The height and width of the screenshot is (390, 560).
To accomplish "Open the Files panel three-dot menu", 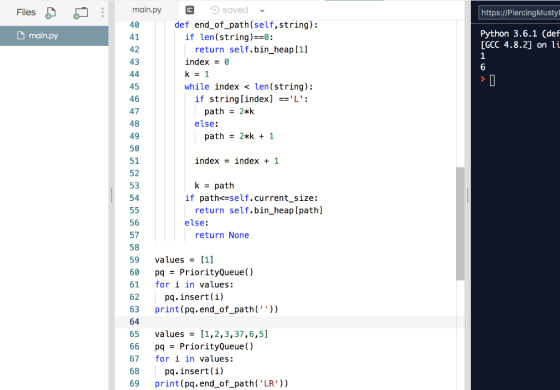I will (x=102, y=12).
